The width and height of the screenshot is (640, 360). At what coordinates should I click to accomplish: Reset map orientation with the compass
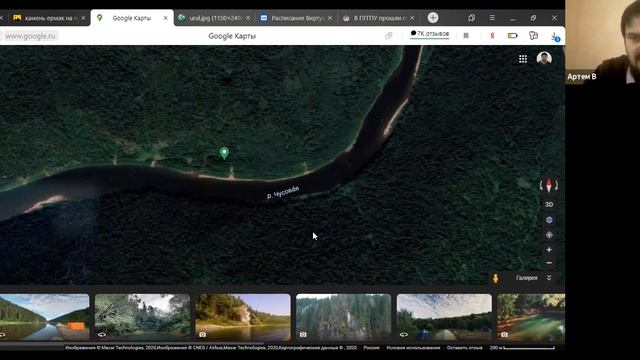pyautogui.click(x=549, y=185)
